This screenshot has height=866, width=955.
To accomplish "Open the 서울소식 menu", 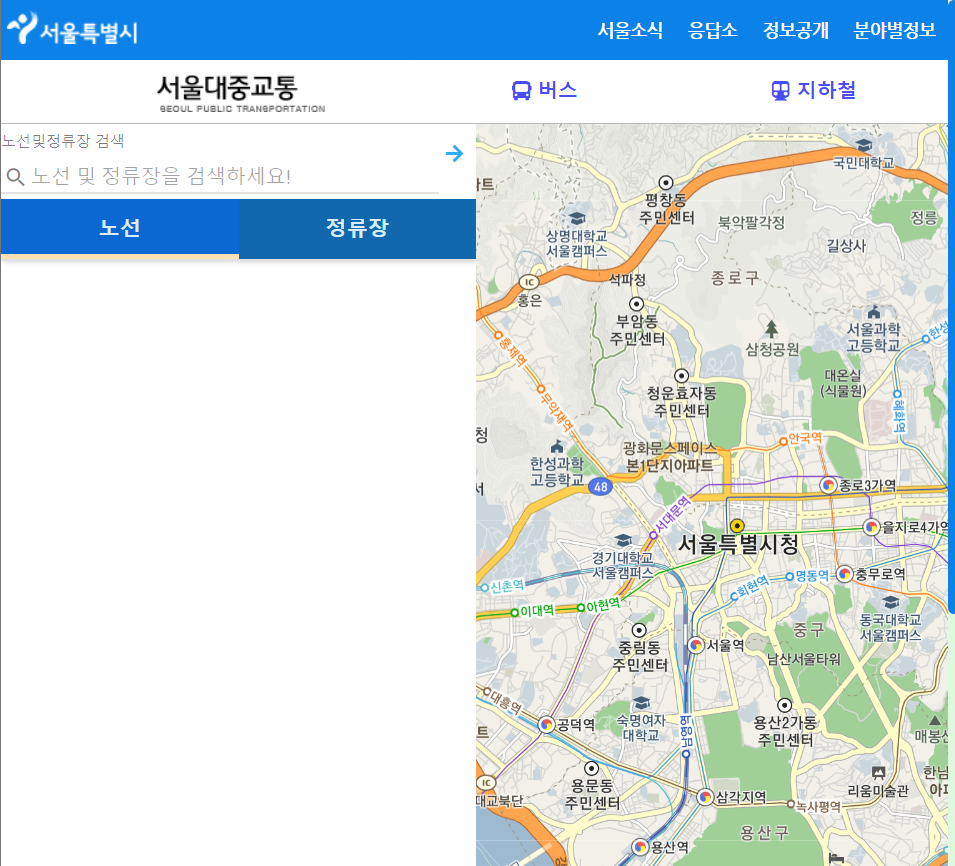I will click(x=630, y=30).
